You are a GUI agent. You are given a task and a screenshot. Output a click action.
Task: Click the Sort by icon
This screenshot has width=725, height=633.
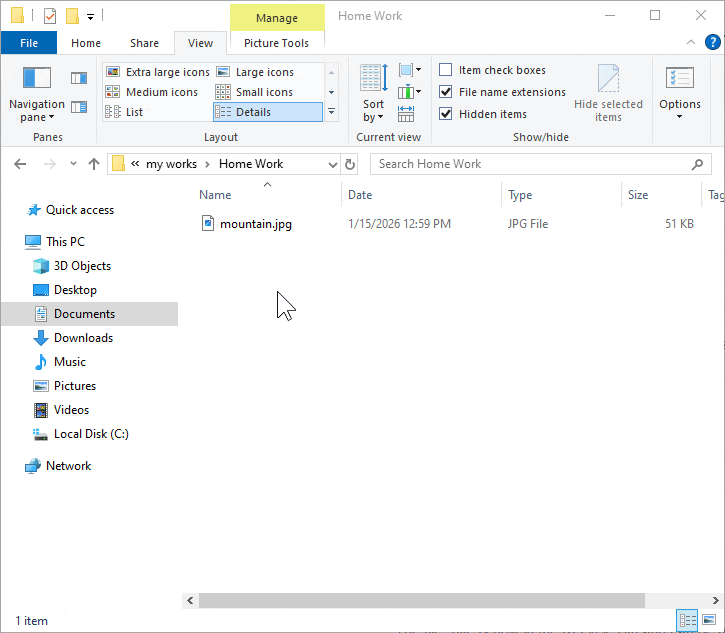click(373, 93)
